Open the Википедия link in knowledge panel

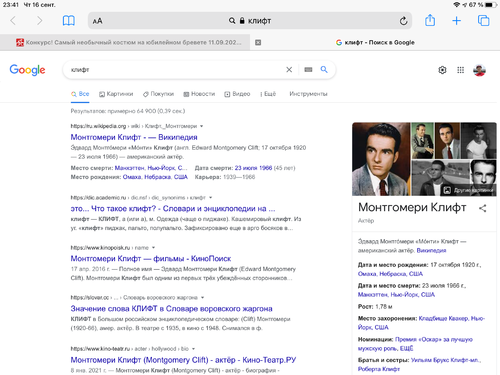click(431, 250)
